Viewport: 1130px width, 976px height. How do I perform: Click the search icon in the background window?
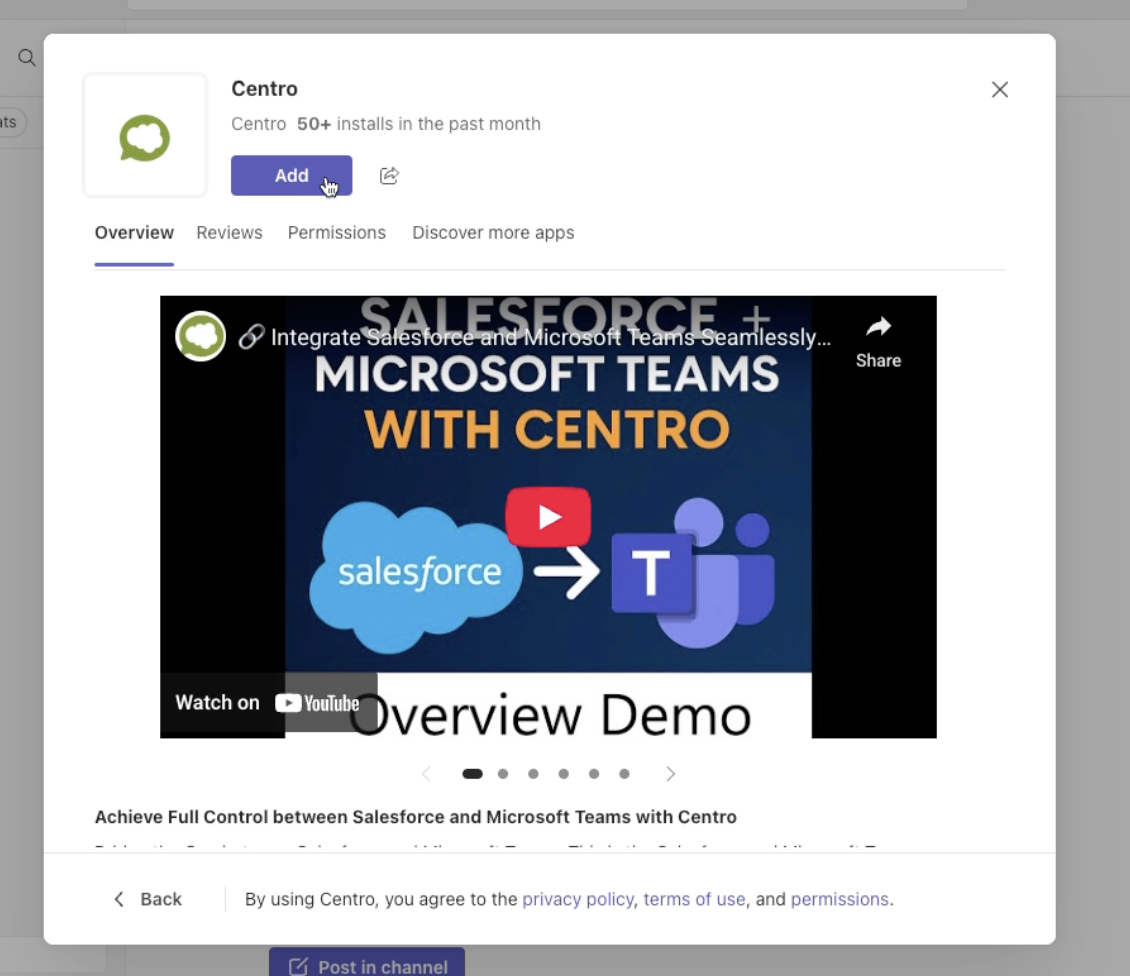coord(27,58)
